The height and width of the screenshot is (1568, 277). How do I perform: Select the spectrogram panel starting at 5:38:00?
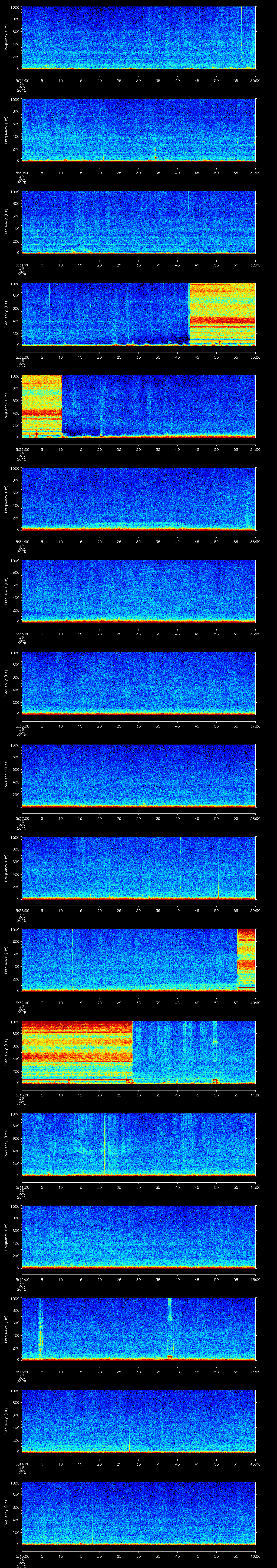point(138,868)
